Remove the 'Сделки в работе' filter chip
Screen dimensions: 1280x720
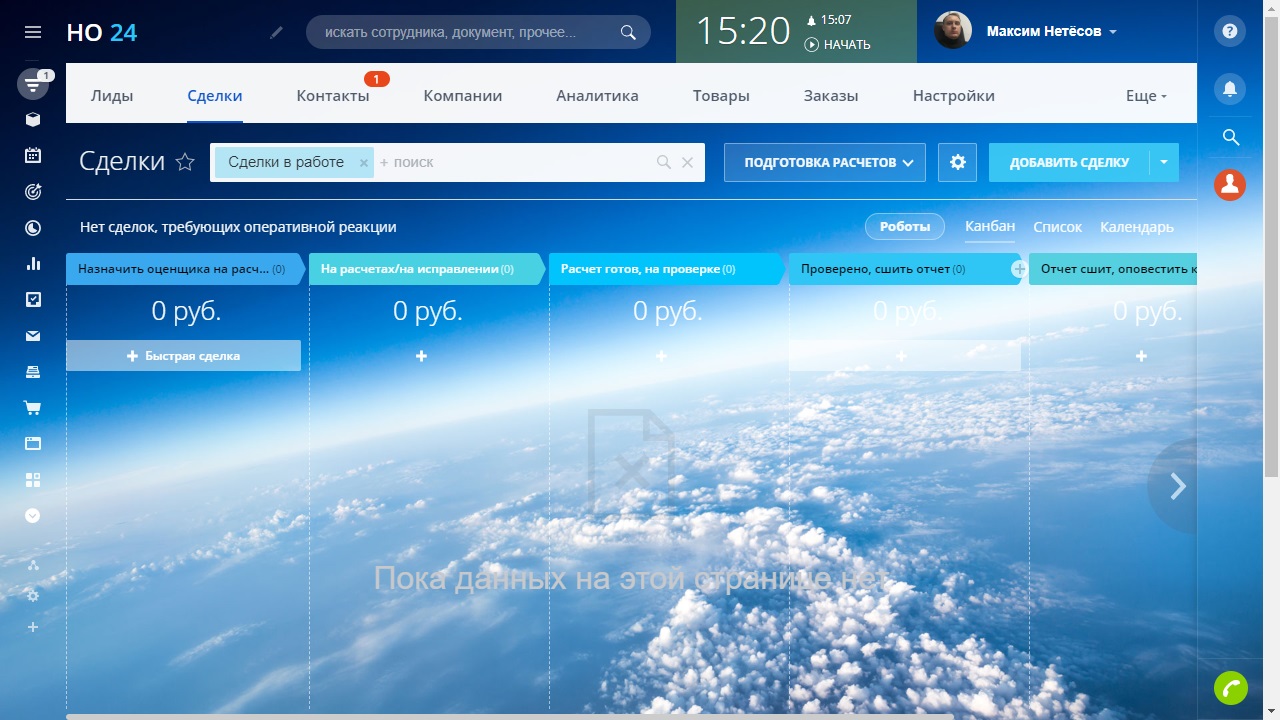coord(364,162)
